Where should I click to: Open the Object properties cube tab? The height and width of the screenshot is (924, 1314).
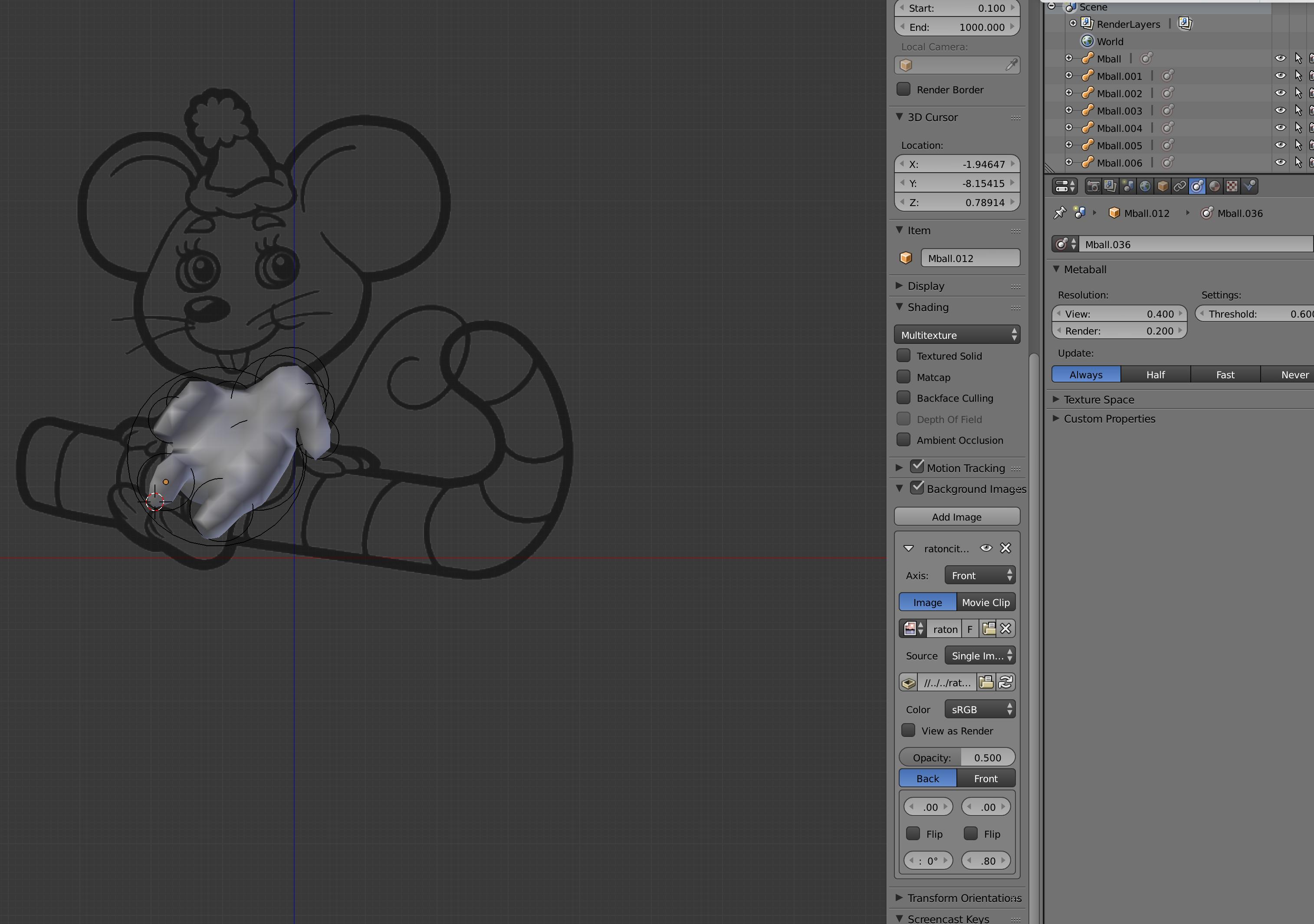(x=1163, y=187)
